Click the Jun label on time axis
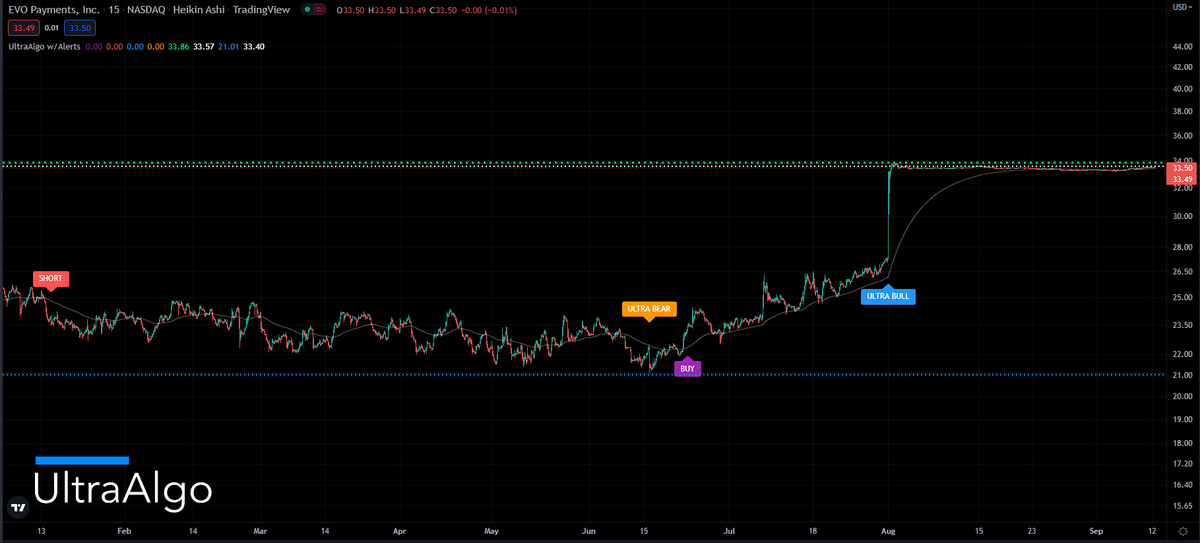Screen dimensions: 1200x543 click(x=588, y=532)
